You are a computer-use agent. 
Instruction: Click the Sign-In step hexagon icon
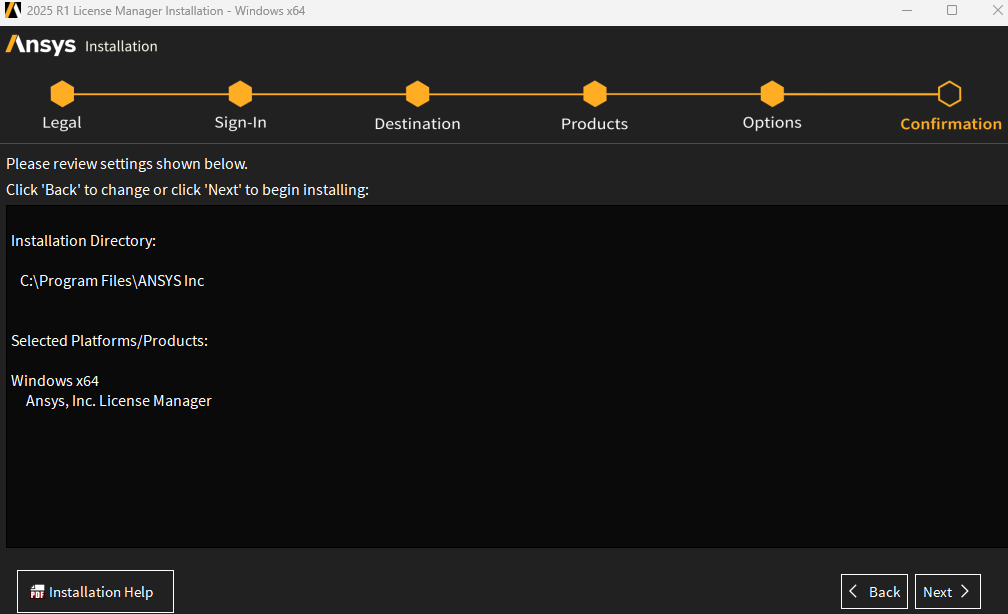pyautogui.click(x=240, y=94)
